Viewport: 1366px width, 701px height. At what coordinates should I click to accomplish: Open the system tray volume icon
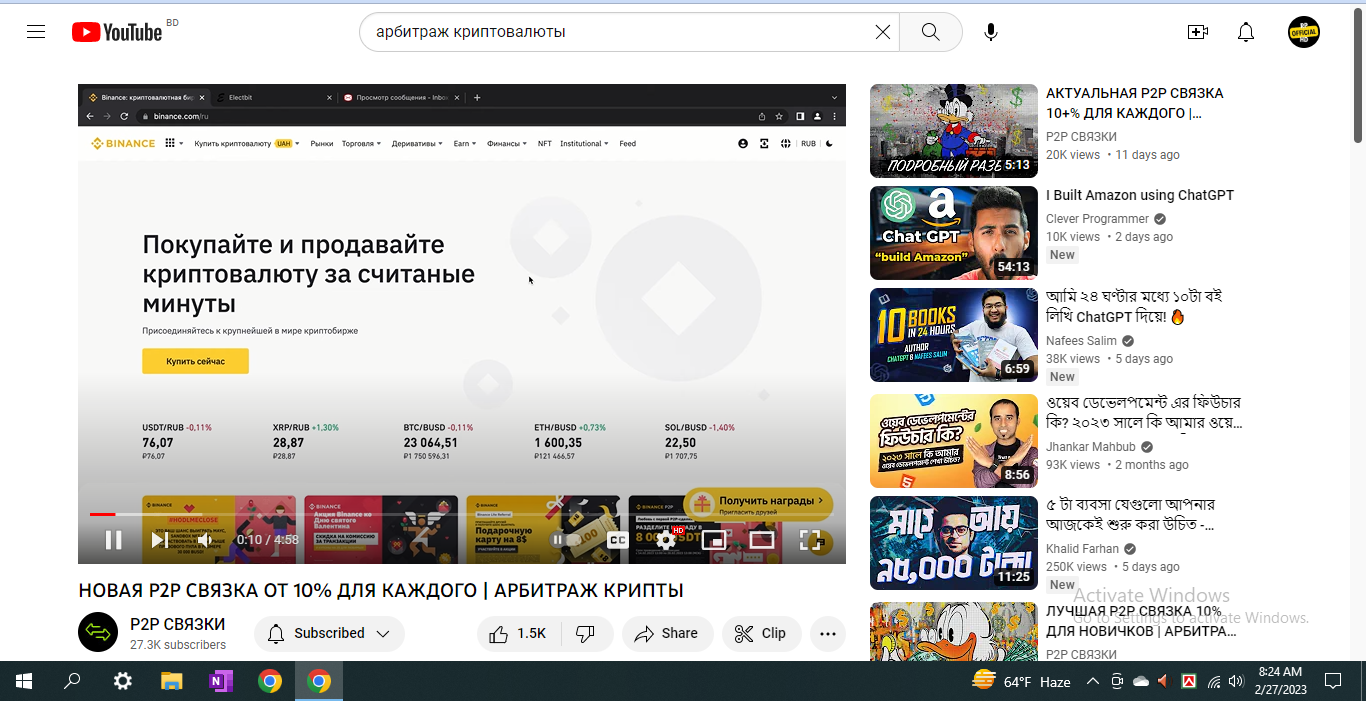click(1236, 681)
